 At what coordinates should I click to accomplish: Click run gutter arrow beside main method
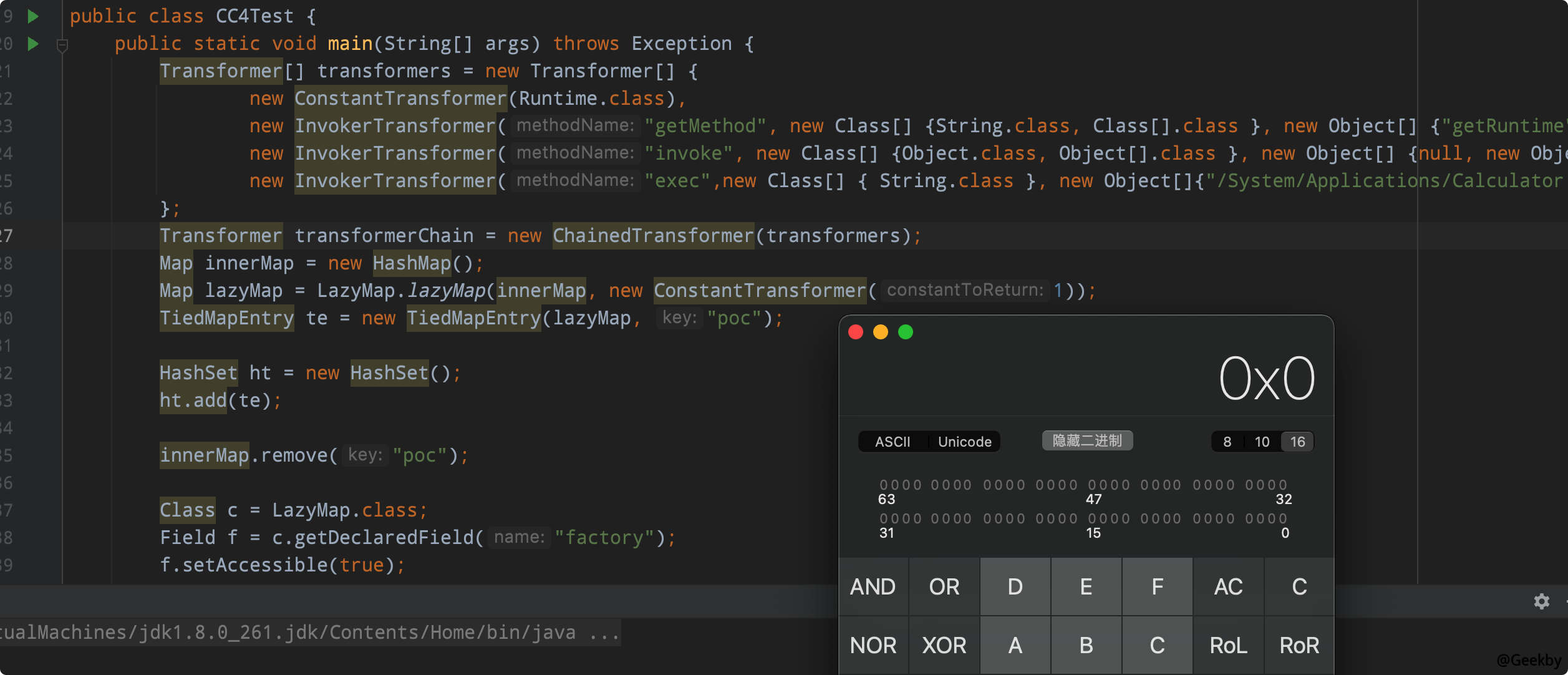pyautogui.click(x=34, y=44)
